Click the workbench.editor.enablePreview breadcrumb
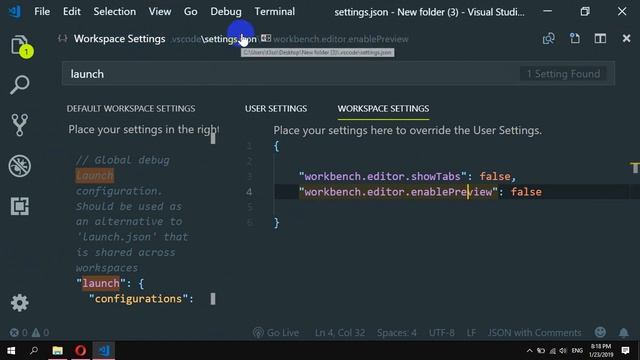Viewport: 640px width, 360px height. pyautogui.click(x=335, y=39)
